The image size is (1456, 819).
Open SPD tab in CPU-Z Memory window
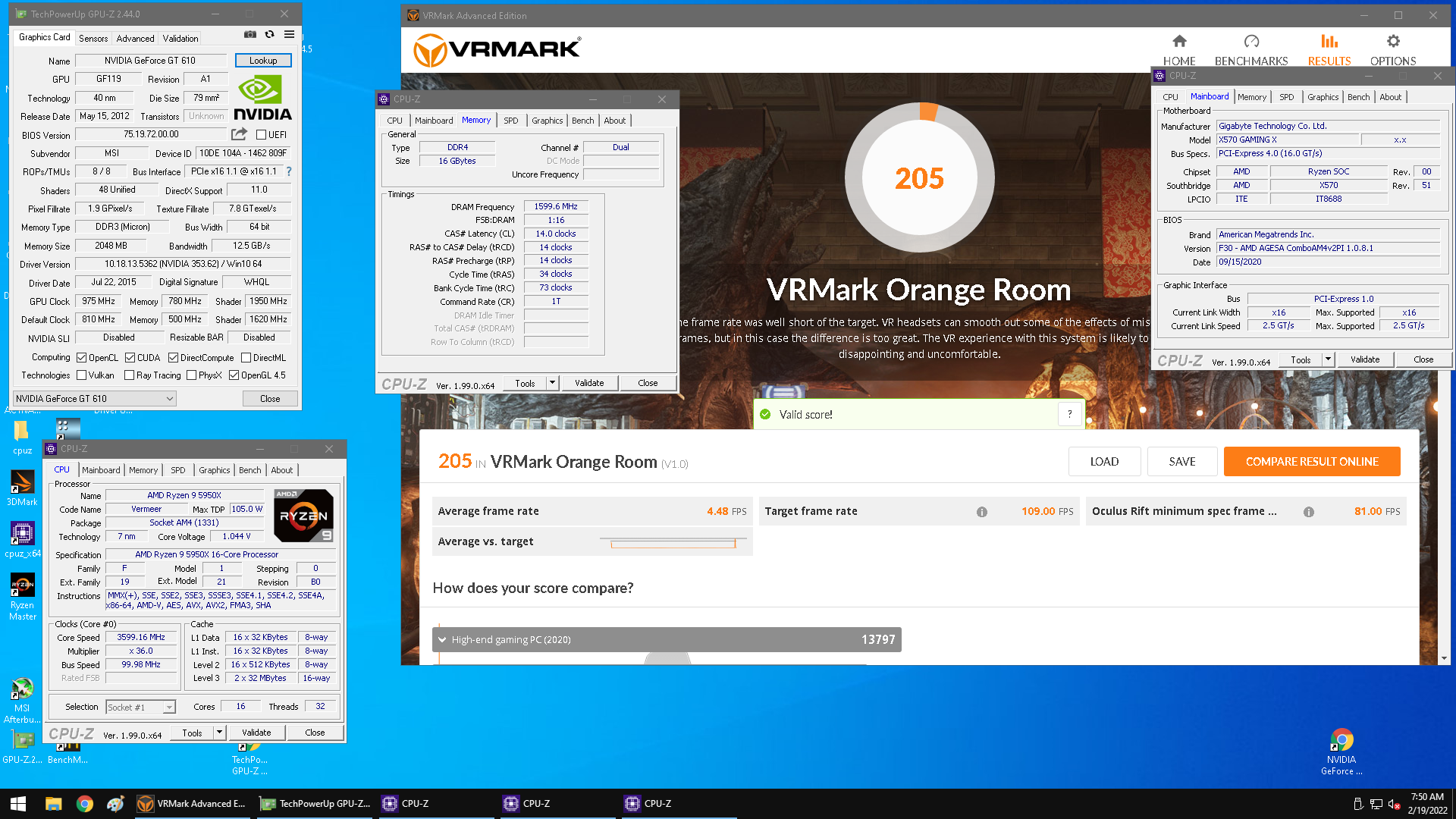pyautogui.click(x=511, y=121)
